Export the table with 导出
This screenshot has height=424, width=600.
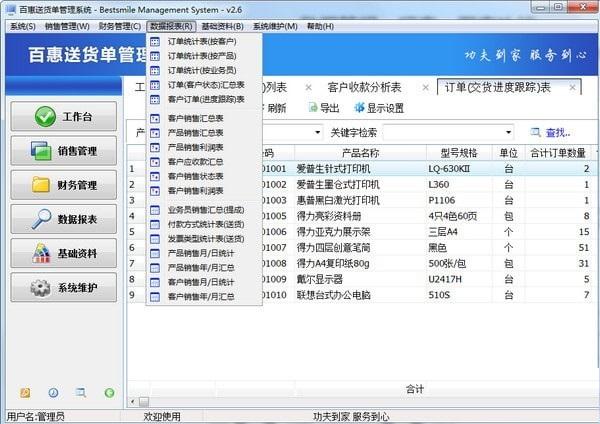pos(324,108)
